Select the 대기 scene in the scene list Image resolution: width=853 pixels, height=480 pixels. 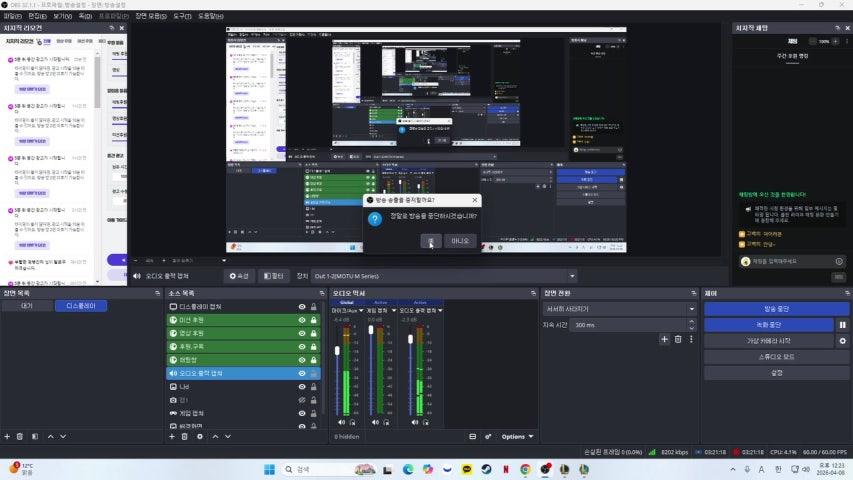pyautogui.click(x=27, y=307)
